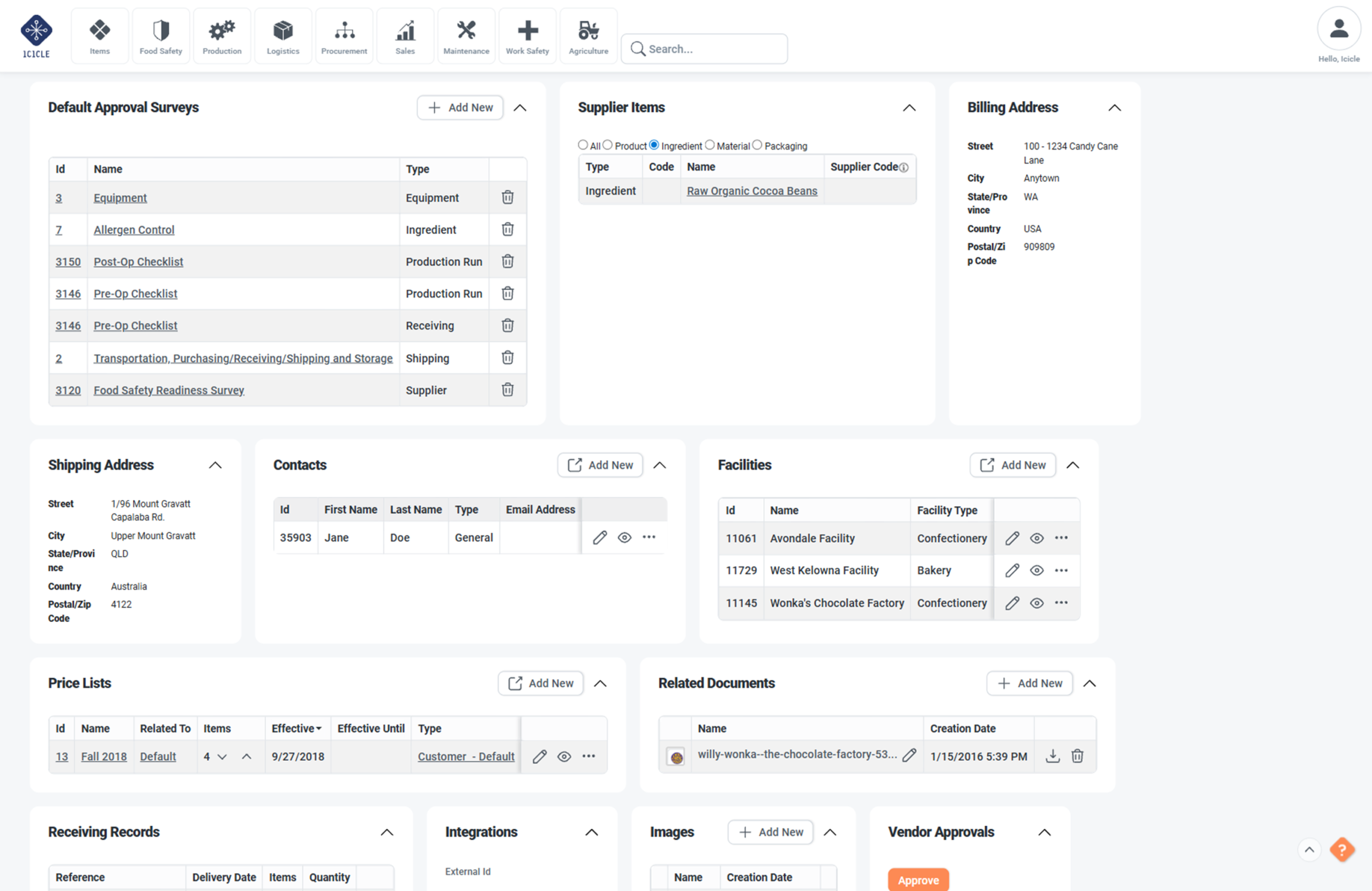Viewport: 1372px width, 891px height.
Task: Delete the Allergen Control survey row
Action: (x=508, y=229)
